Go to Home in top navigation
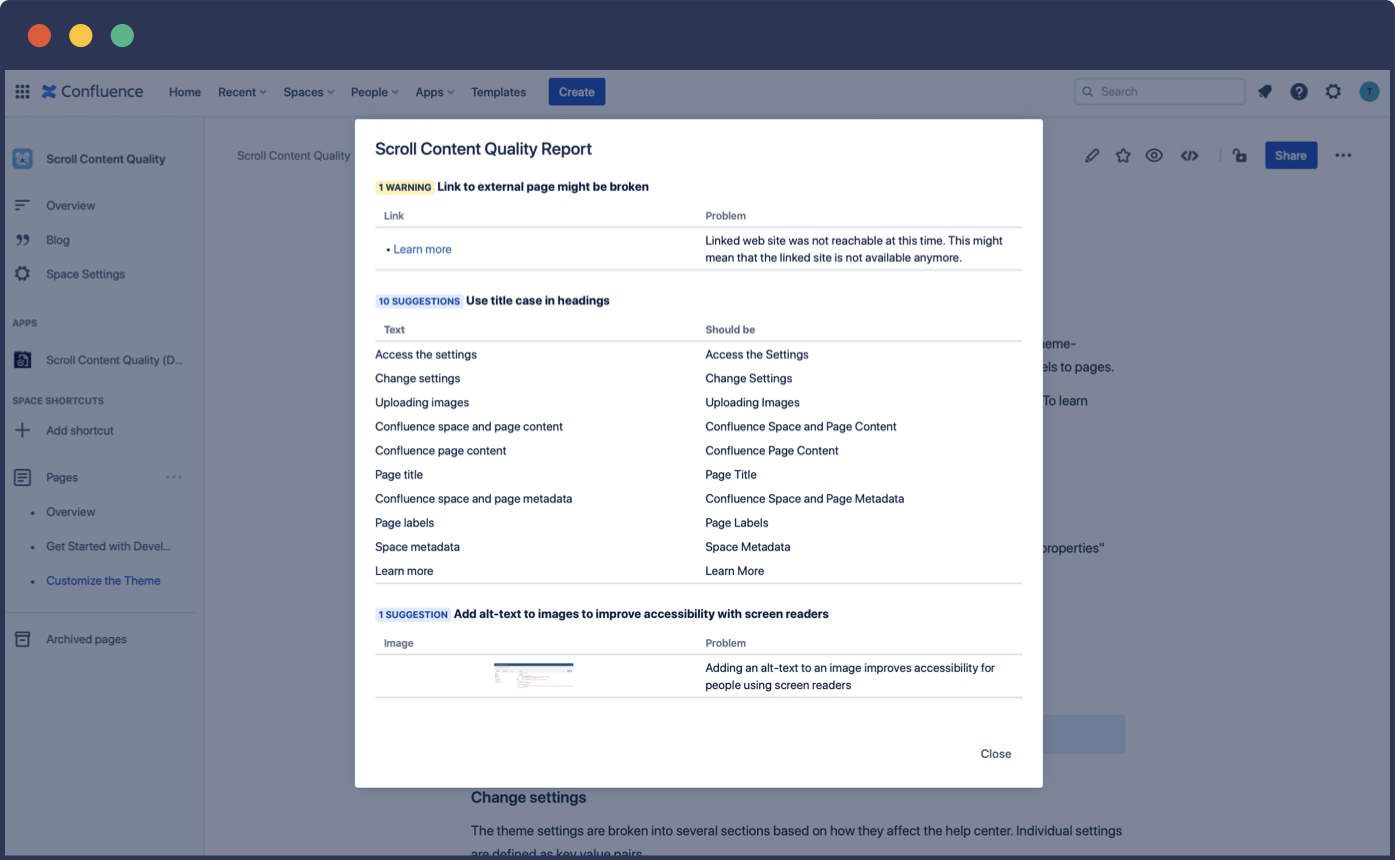 click(185, 92)
